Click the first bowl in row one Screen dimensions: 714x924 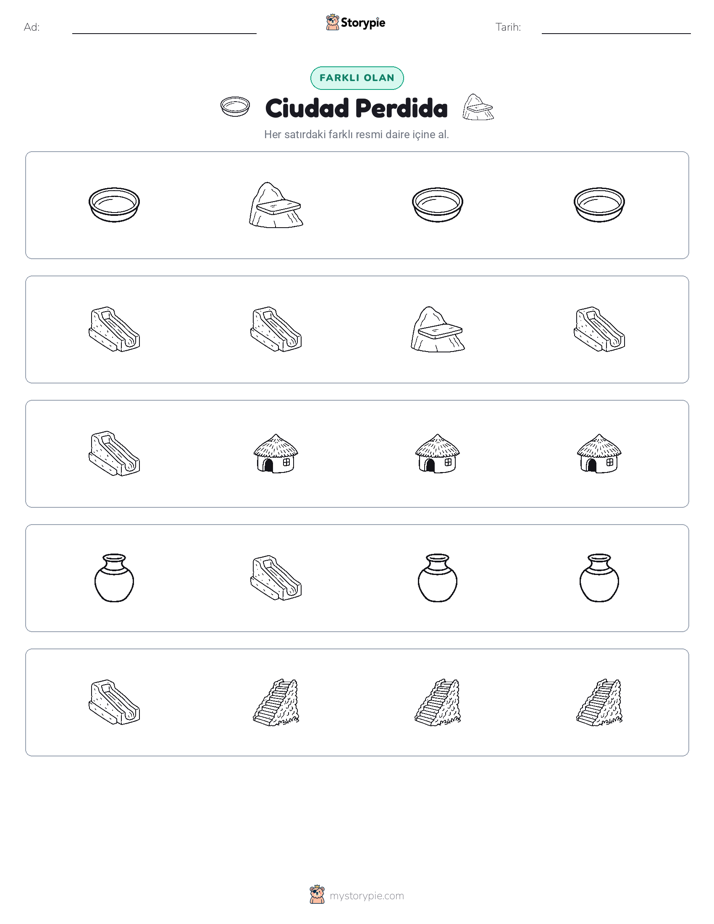click(114, 204)
